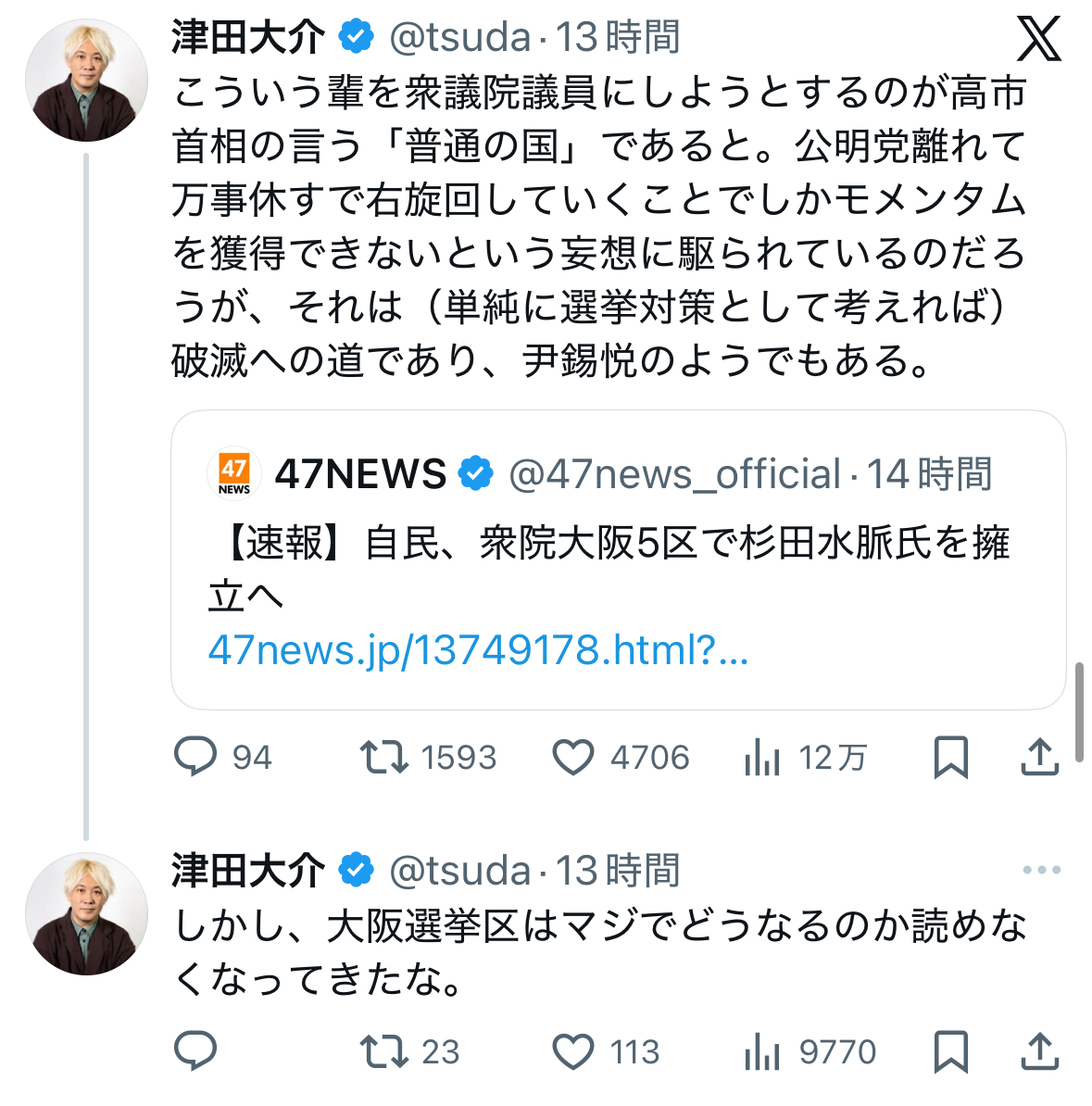This screenshot has width=1092, height=1106.
Task: Share the second tweet via share icon
Action: coord(1039,1051)
